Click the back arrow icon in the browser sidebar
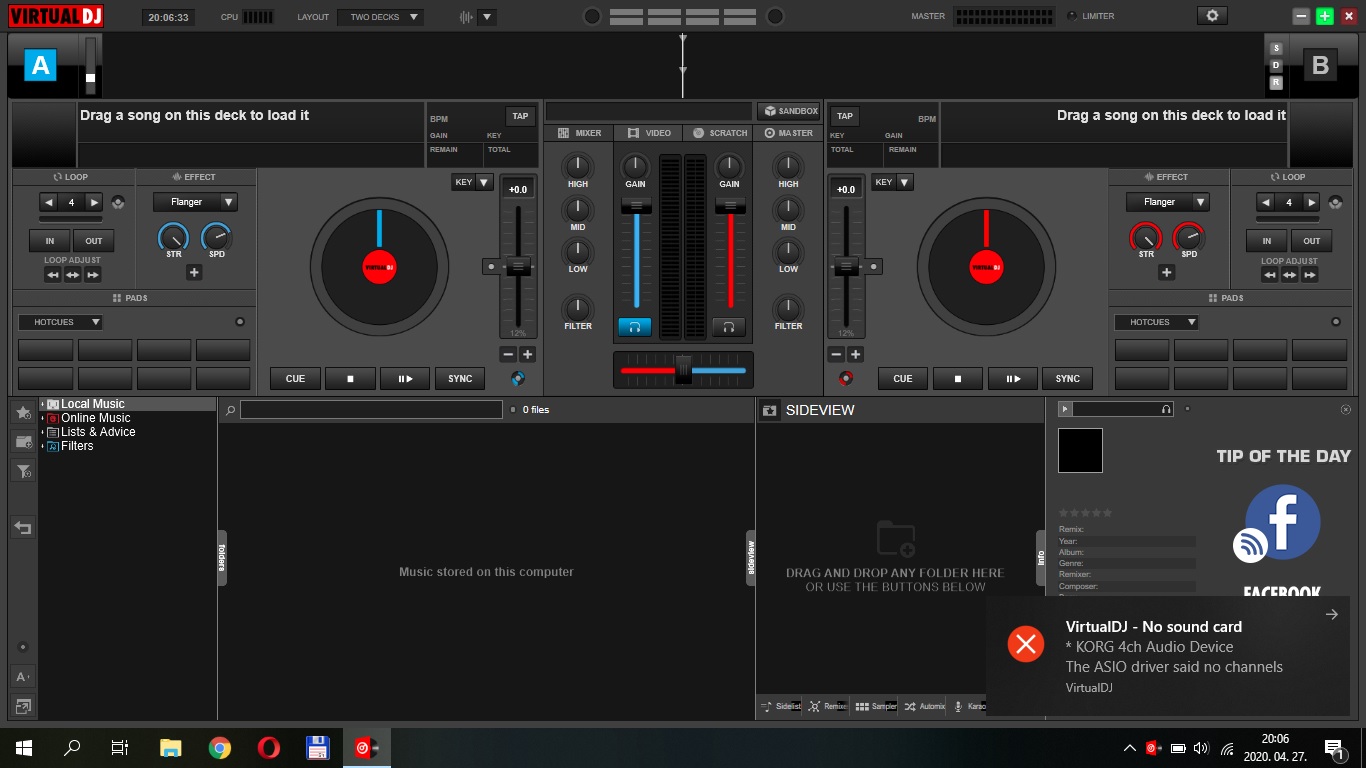 [23, 528]
